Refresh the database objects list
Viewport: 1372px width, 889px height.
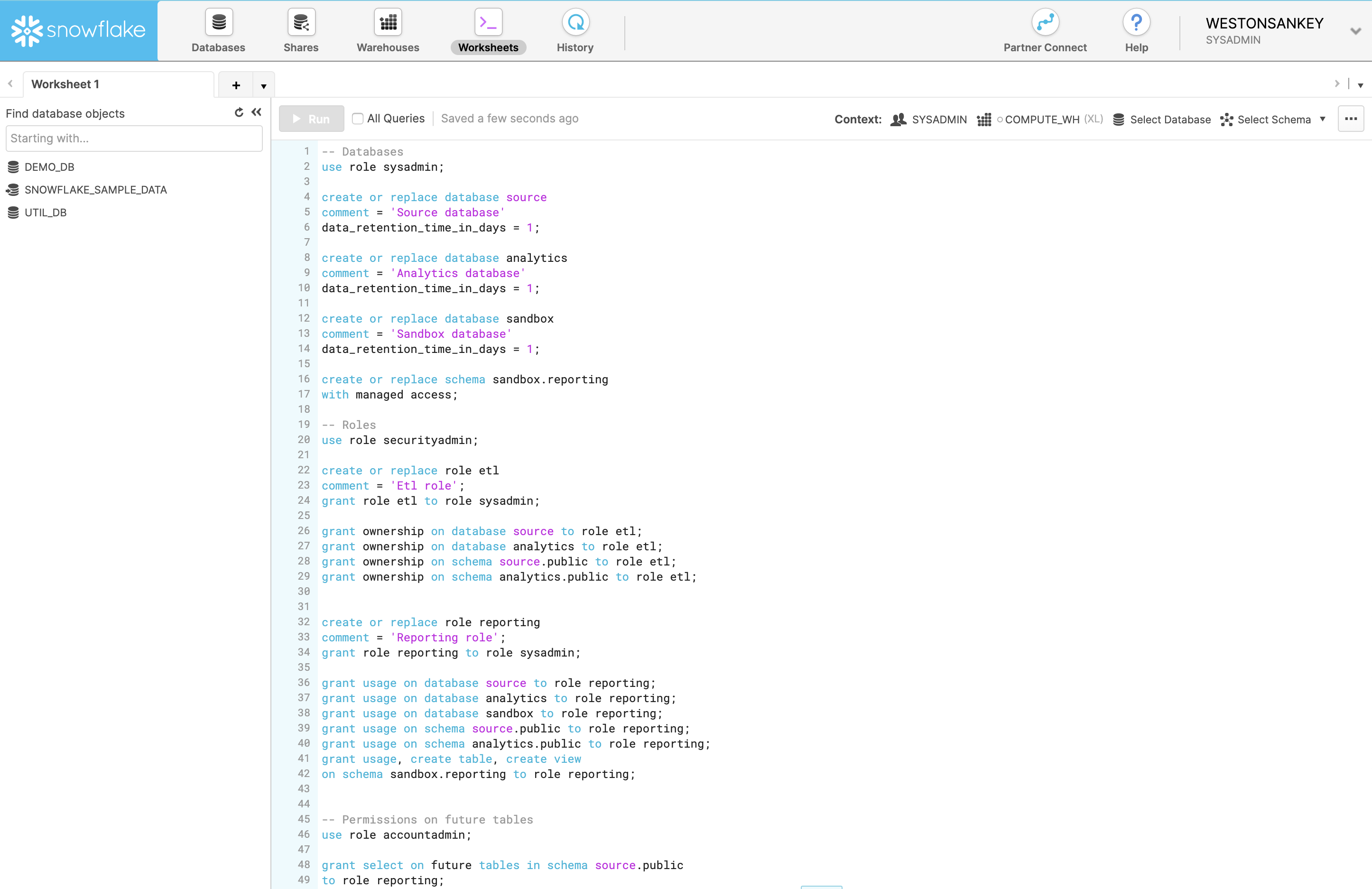coord(239,112)
